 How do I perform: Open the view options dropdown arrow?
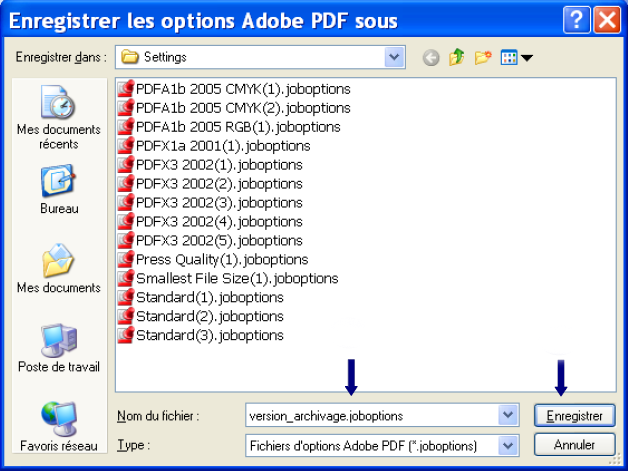coord(527,58)
